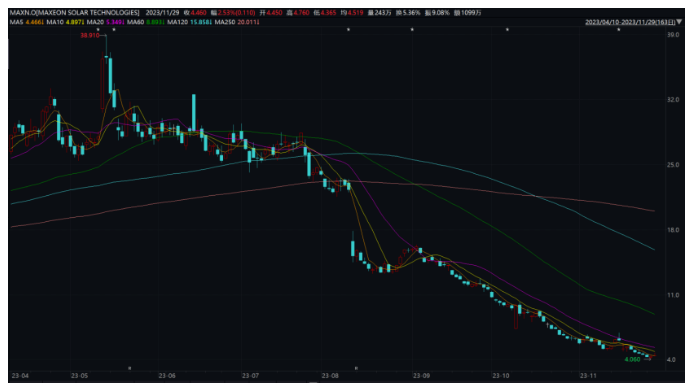The height and width of the screenshot is (387, 690).
Task: Open the date range dropdown arrow
Action: pyautogui.click(x=679, y=22)
